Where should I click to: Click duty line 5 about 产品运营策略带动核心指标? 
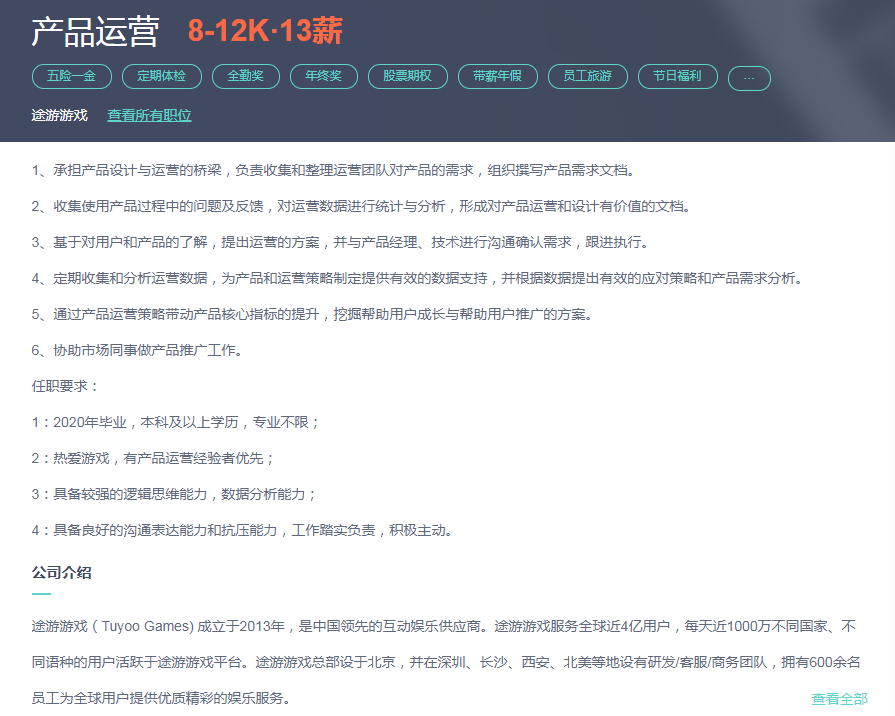312,314
